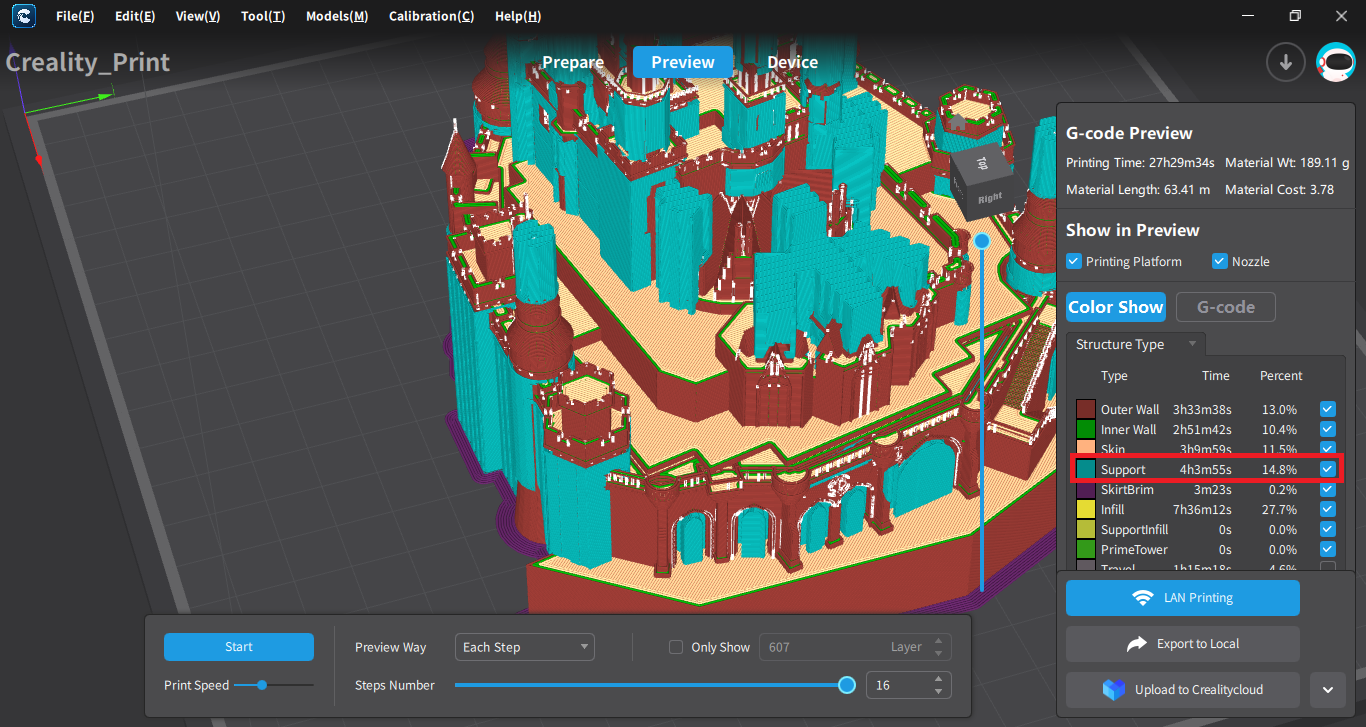Toggle the Nozzle checkbox
Screen dimensions: 1366x727
click(1219, 262)
